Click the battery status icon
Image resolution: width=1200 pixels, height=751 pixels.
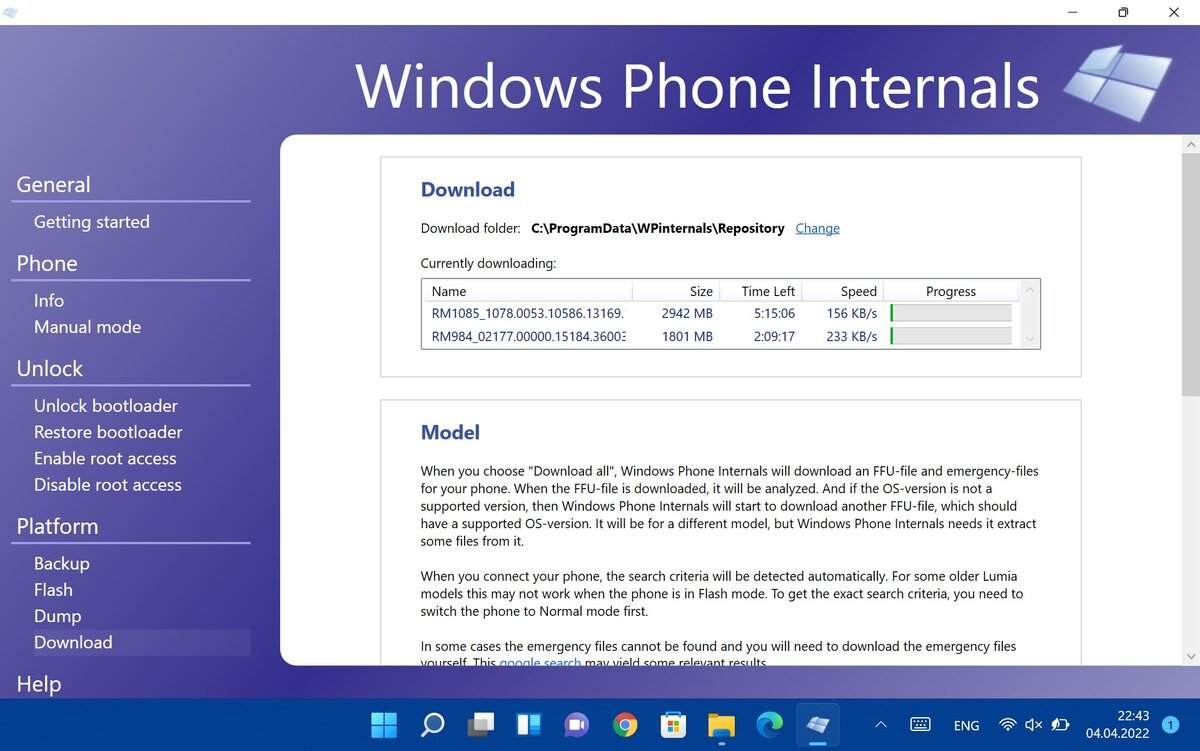click(1060, 725)
